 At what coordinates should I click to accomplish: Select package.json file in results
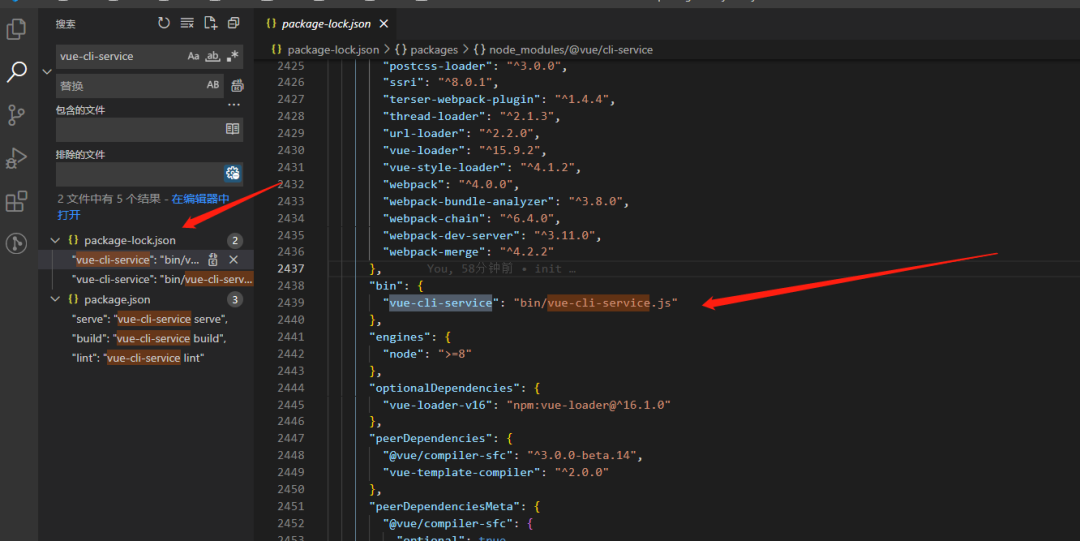point(117,299)
